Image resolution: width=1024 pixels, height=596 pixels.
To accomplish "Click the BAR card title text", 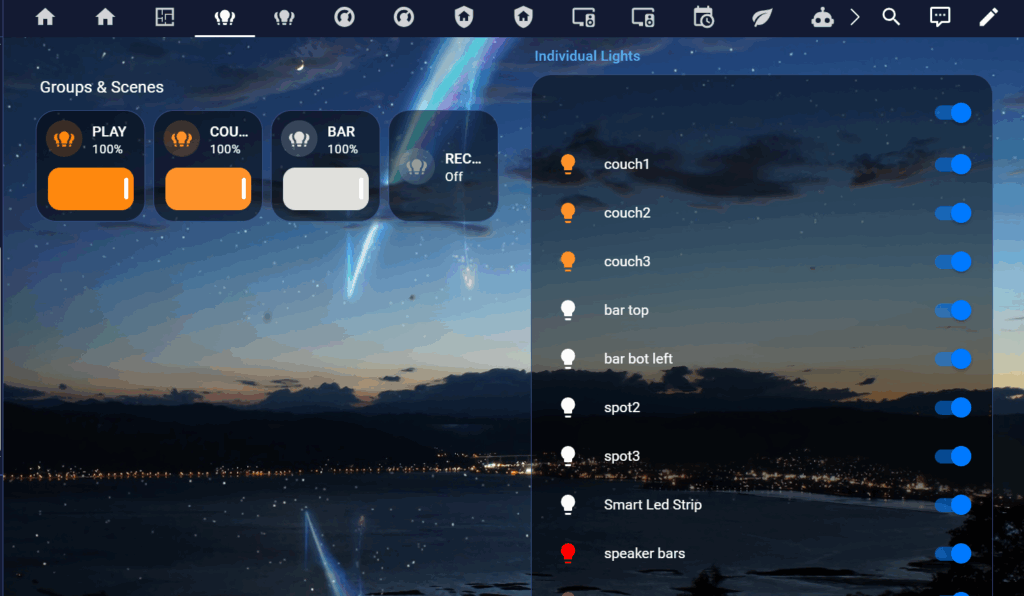I will [x=341, y=132].
